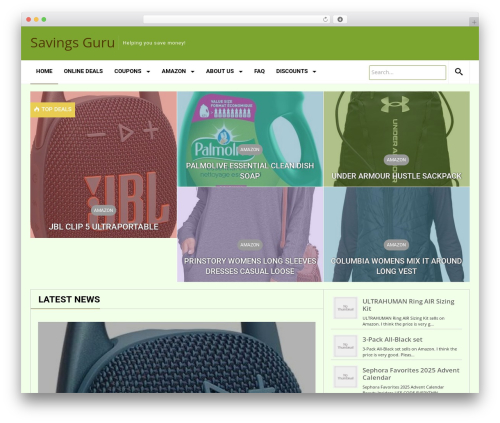Open the About Us menu item

coord(220,71)
